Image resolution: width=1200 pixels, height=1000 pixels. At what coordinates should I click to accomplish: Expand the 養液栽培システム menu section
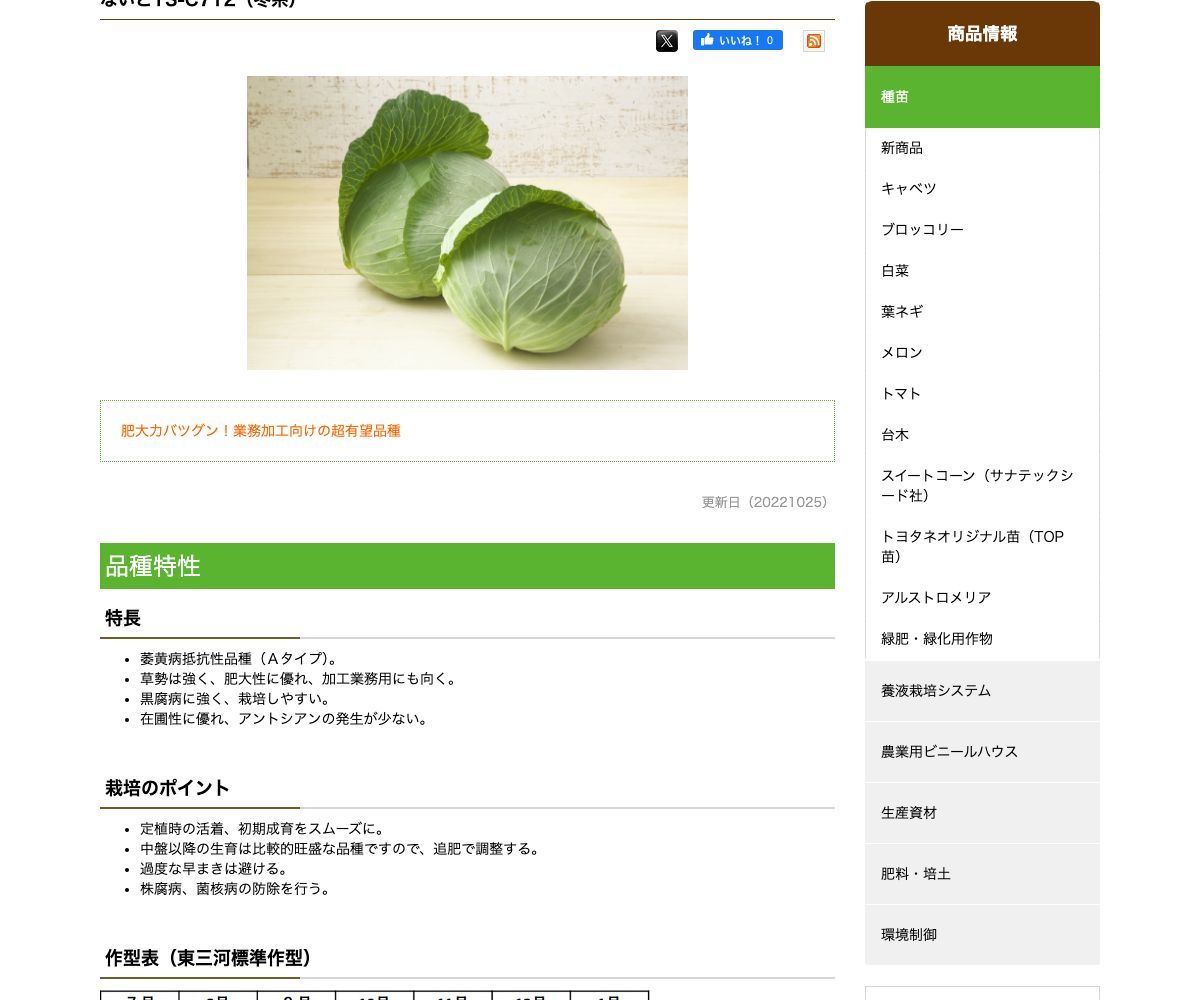[x=982, y=691]
